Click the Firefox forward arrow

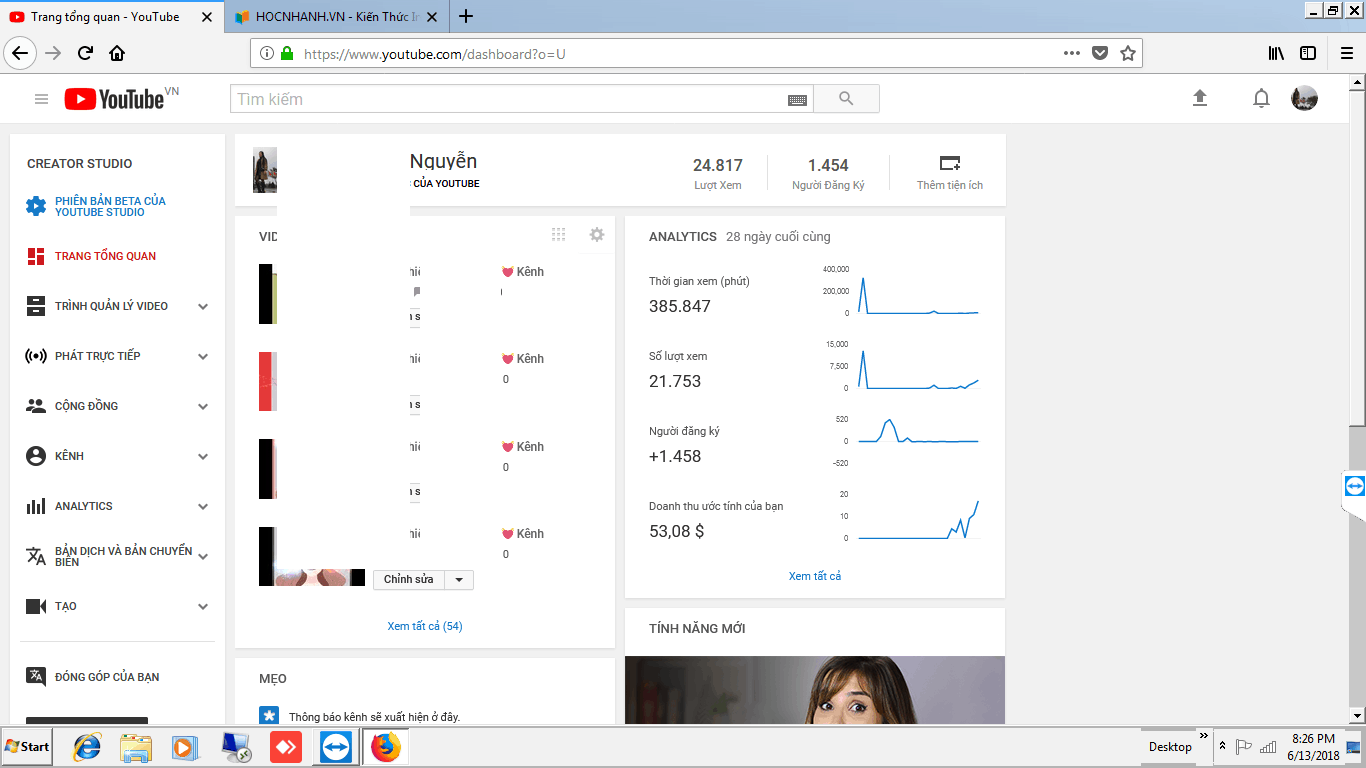53,53
